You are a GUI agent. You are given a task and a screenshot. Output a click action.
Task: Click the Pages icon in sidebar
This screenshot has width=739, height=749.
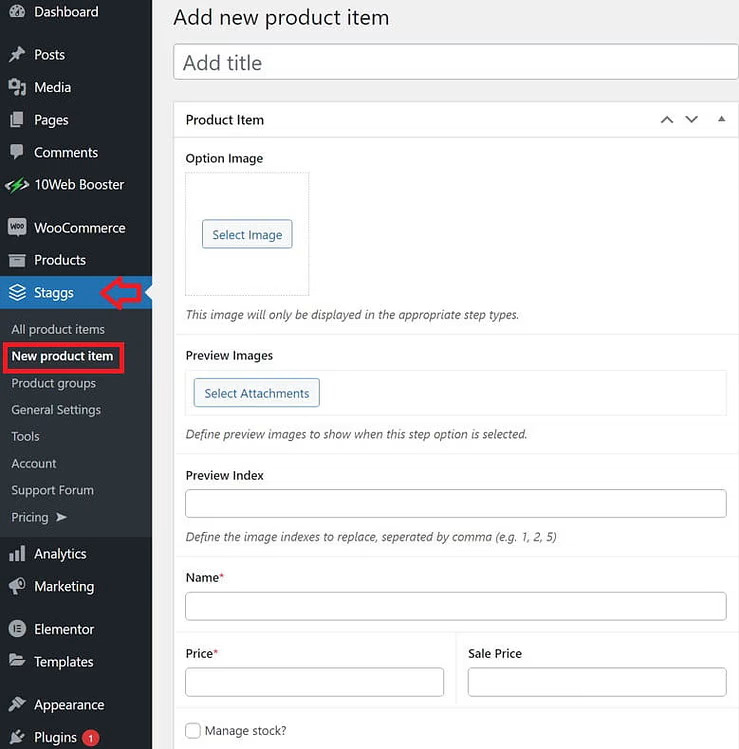pyautogui.click(x=17, y=119)
